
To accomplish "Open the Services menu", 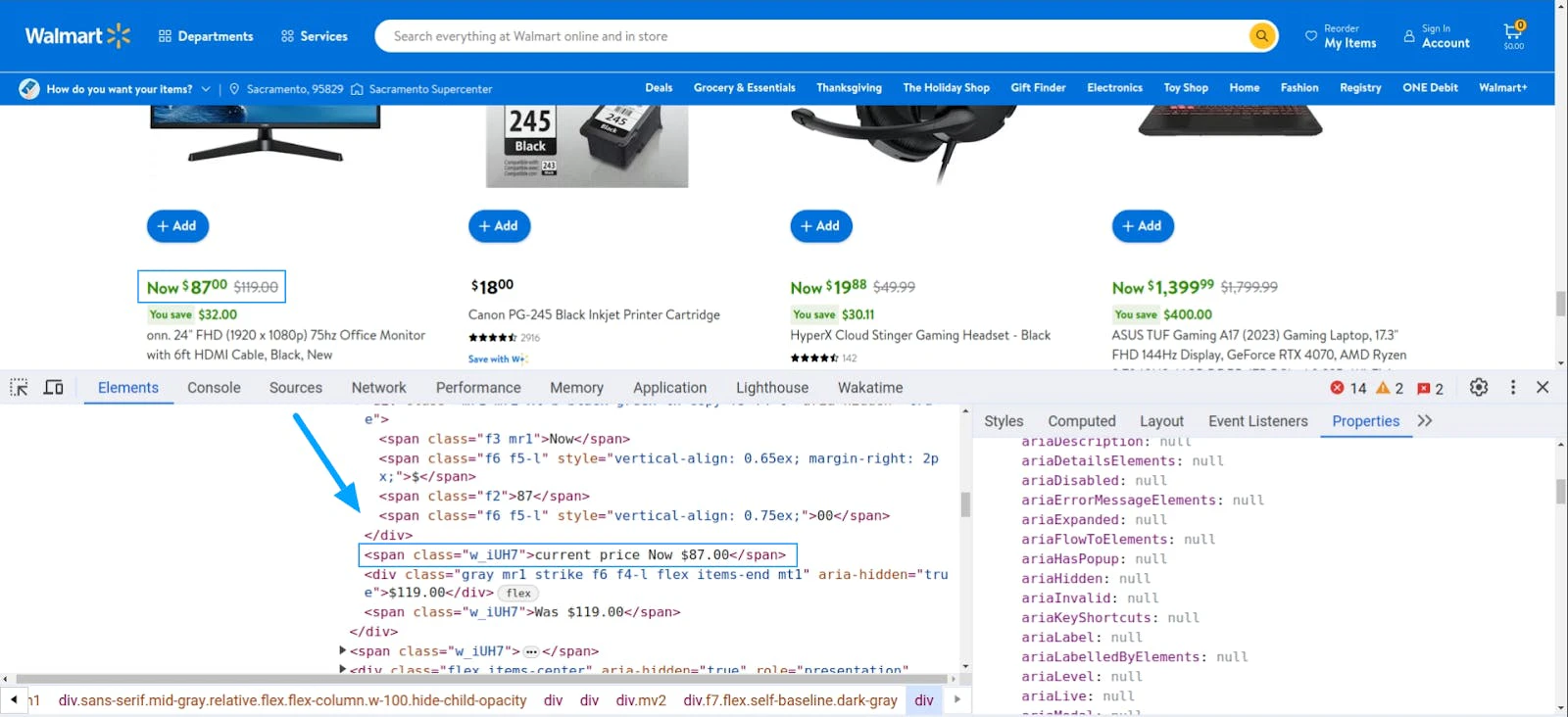I will tap(314, 36).
